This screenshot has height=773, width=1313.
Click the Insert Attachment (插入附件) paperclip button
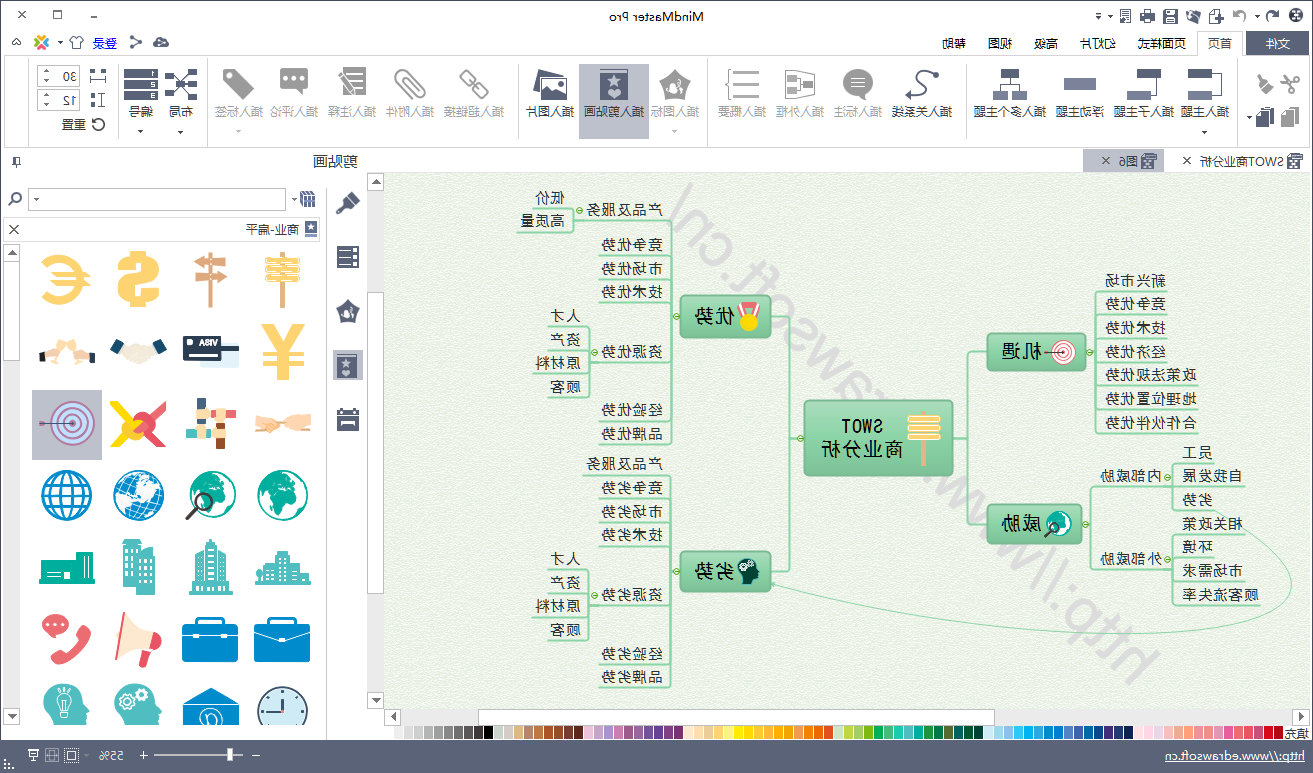tap(410, 93)
